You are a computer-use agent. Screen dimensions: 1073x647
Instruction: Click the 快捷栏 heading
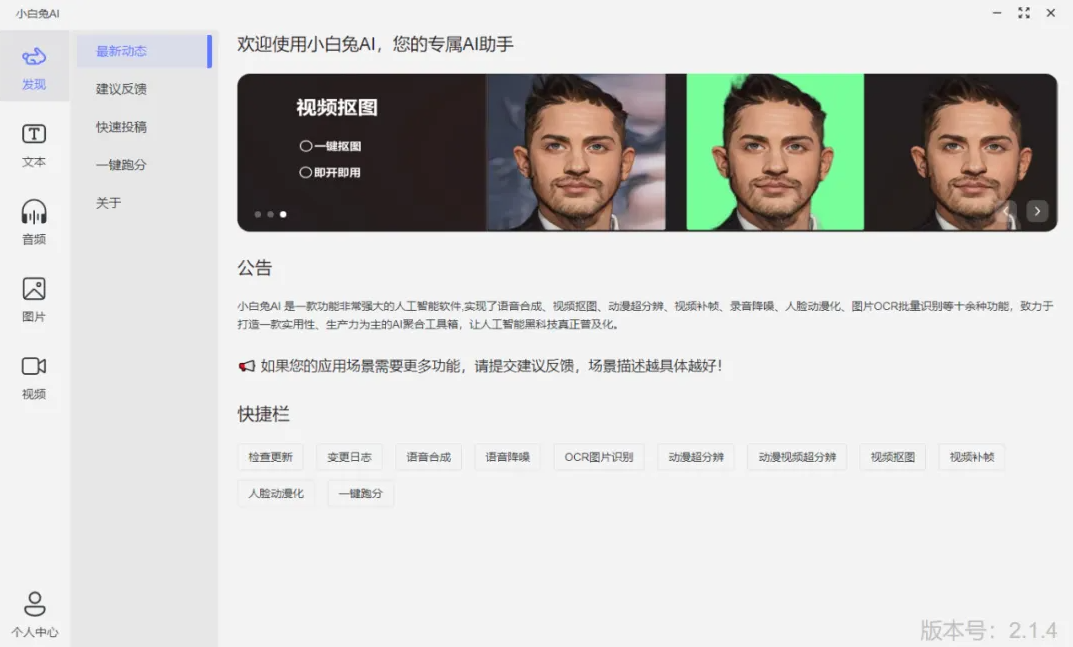coord(263,414)
